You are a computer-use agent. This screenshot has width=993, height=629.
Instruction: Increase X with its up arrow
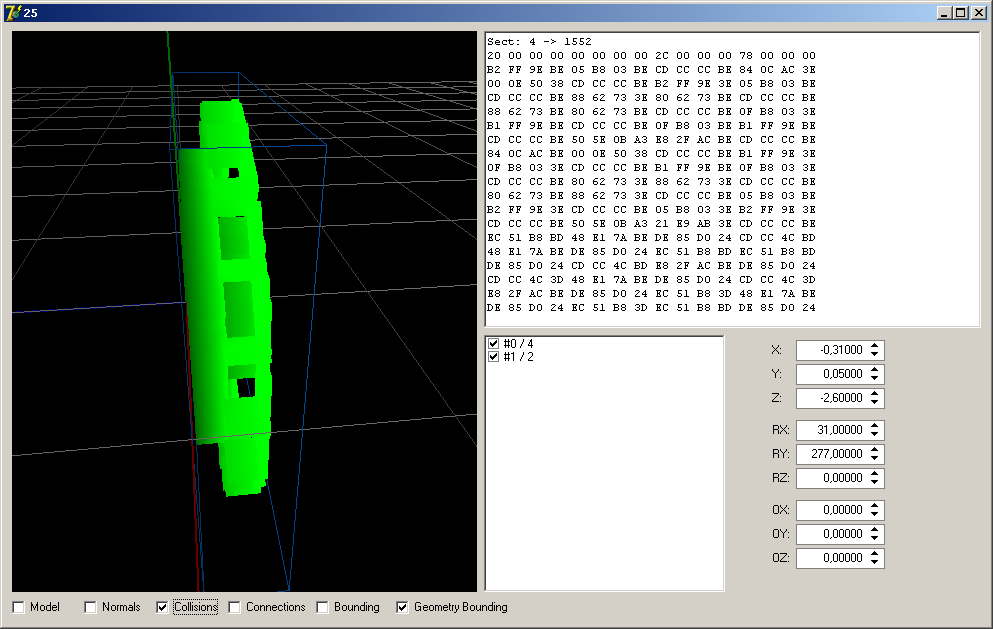875,345
